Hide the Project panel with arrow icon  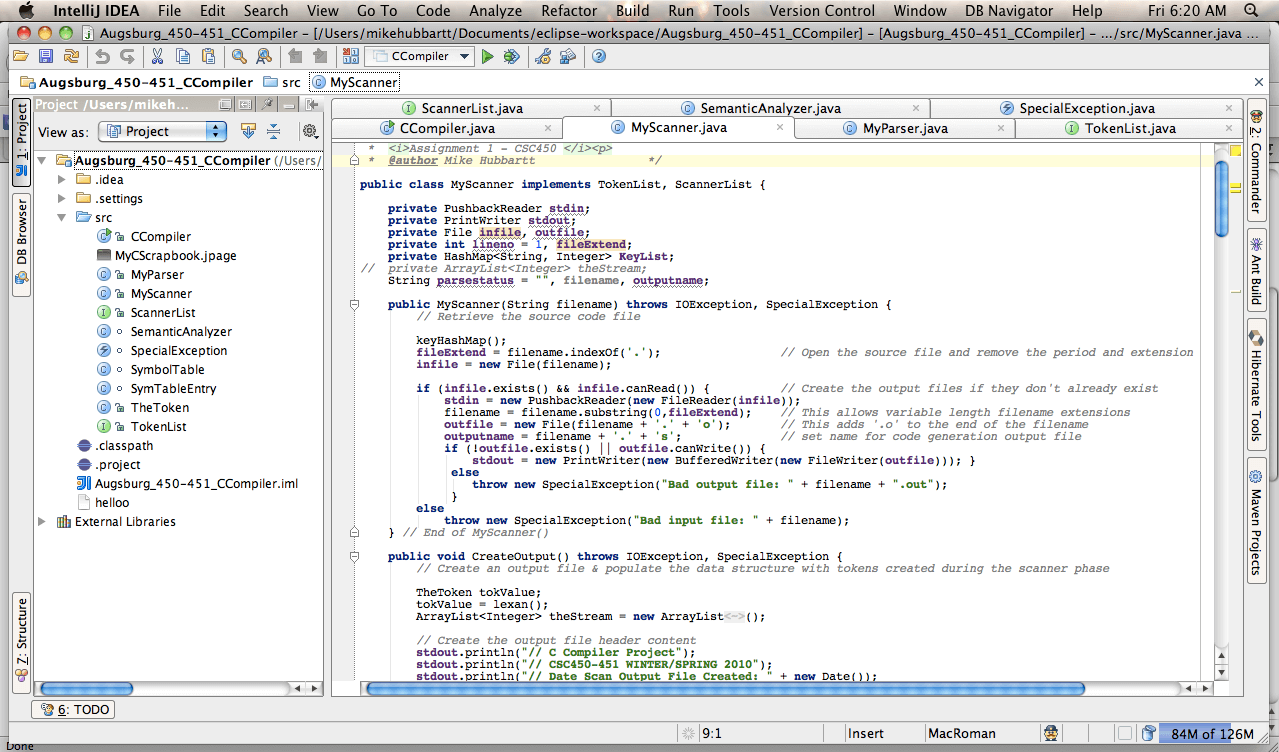coord(312,104)
